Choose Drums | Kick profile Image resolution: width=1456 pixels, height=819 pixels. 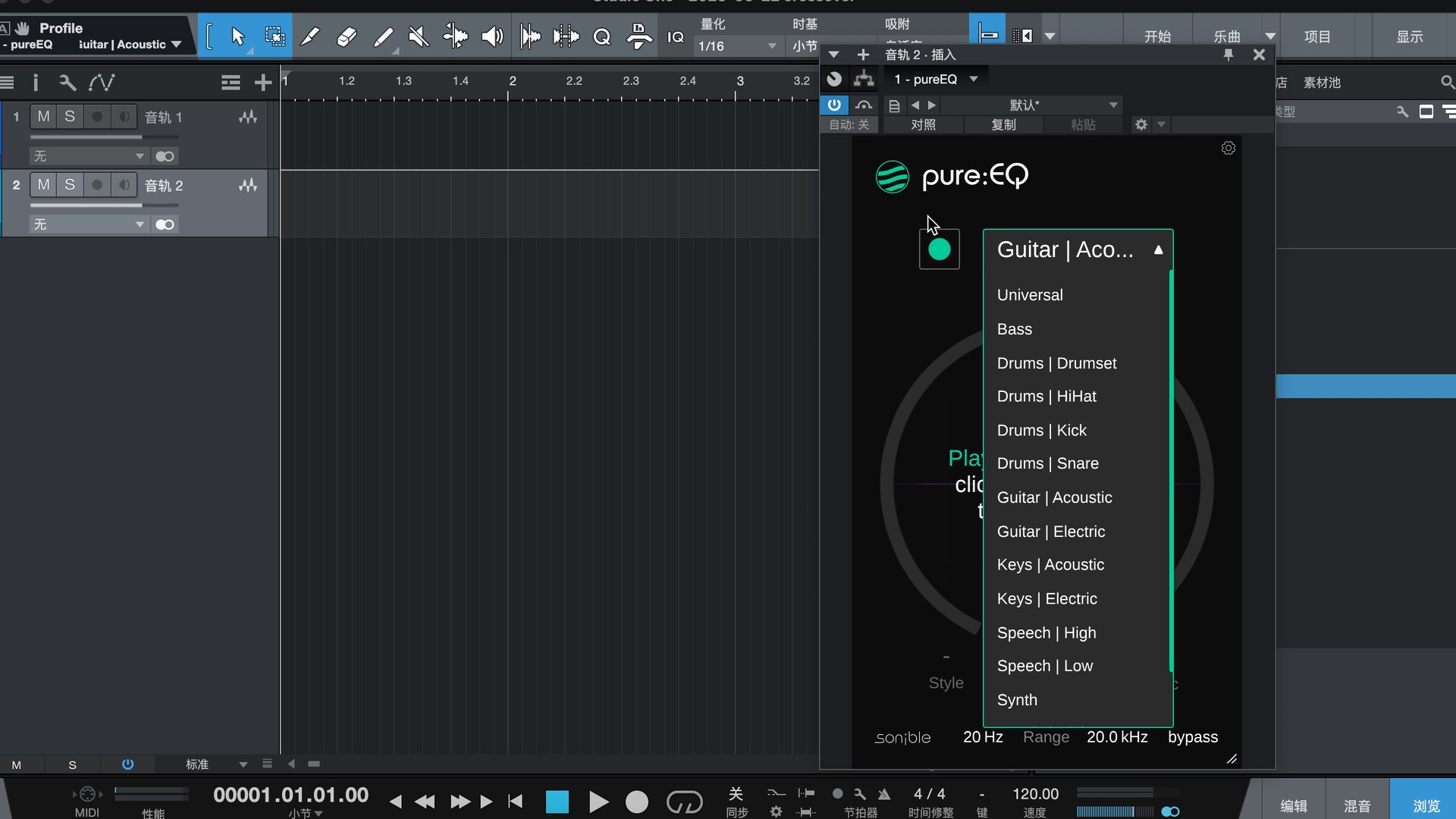point(1041,430)
